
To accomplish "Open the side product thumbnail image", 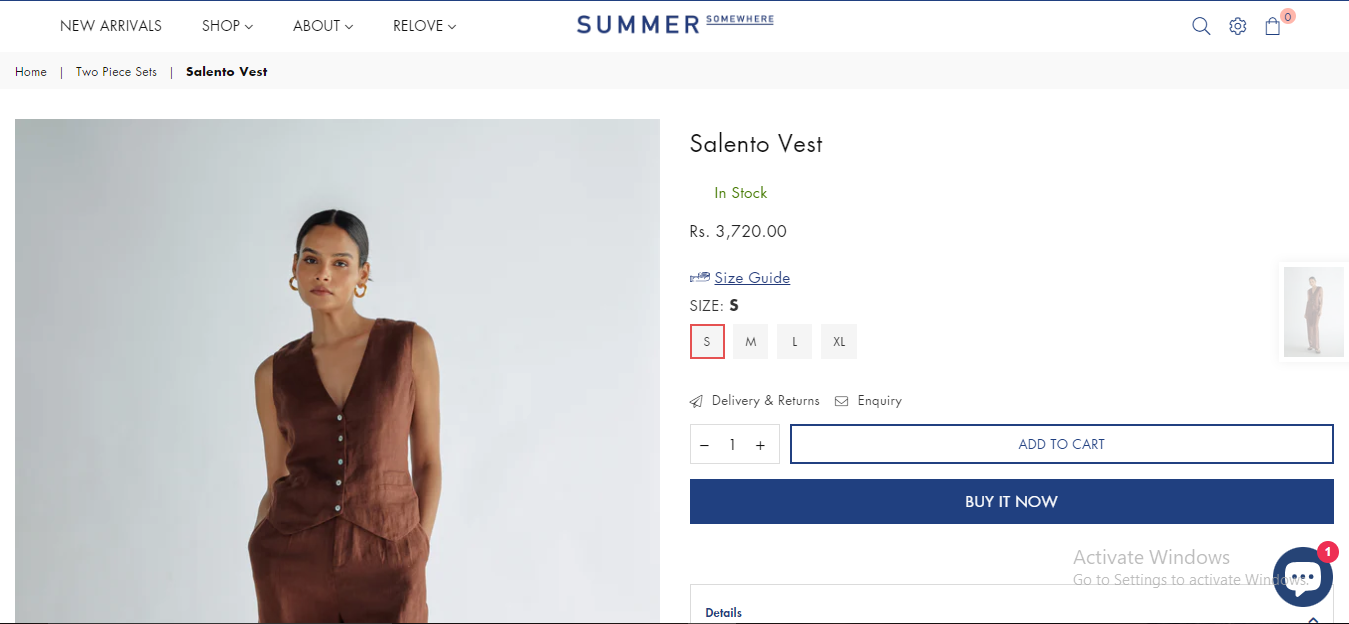I will click(x=1313, y=312).
